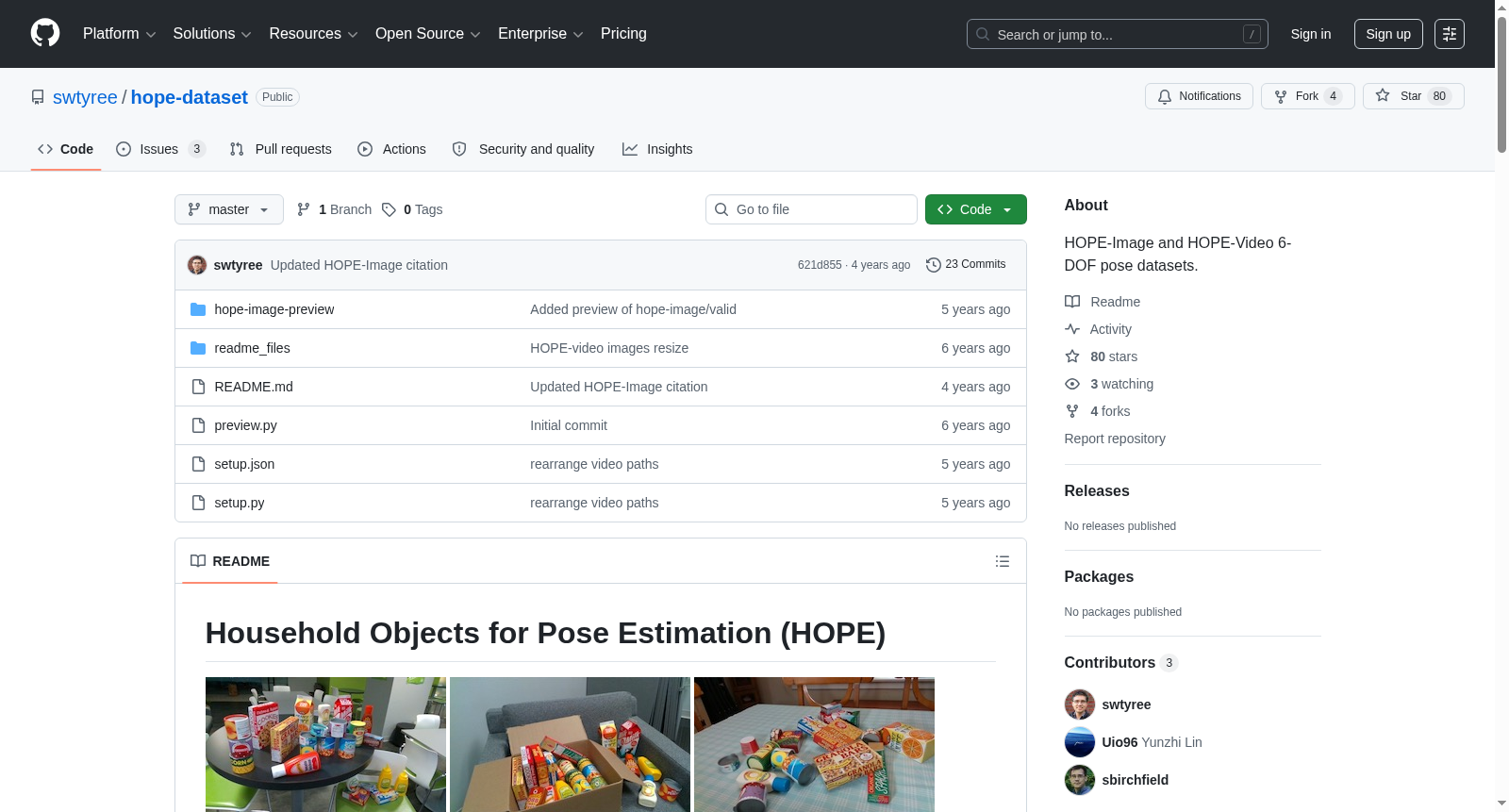The image size is (1509, 812).
Task: Click the book icon beside Readme
Action: coord(1072,302)
